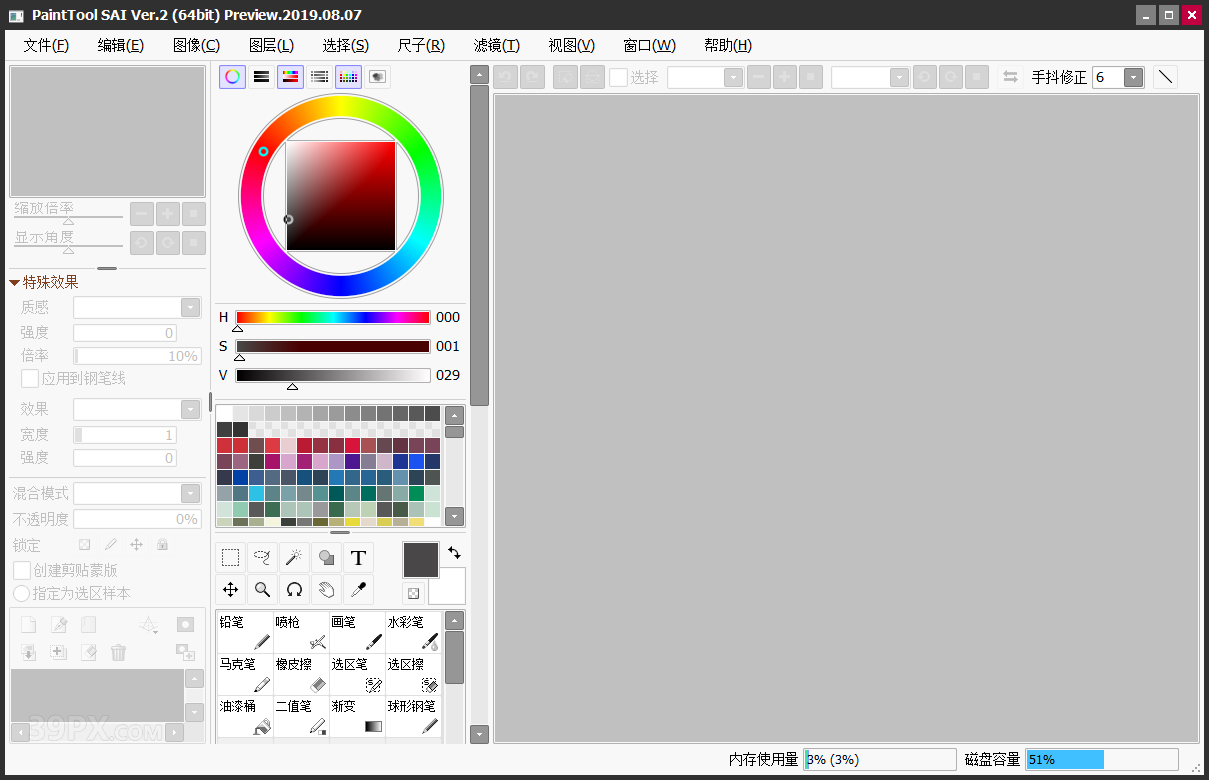Select the magic wand tool
1209x780 pixels.
click(x=294, y=558)
